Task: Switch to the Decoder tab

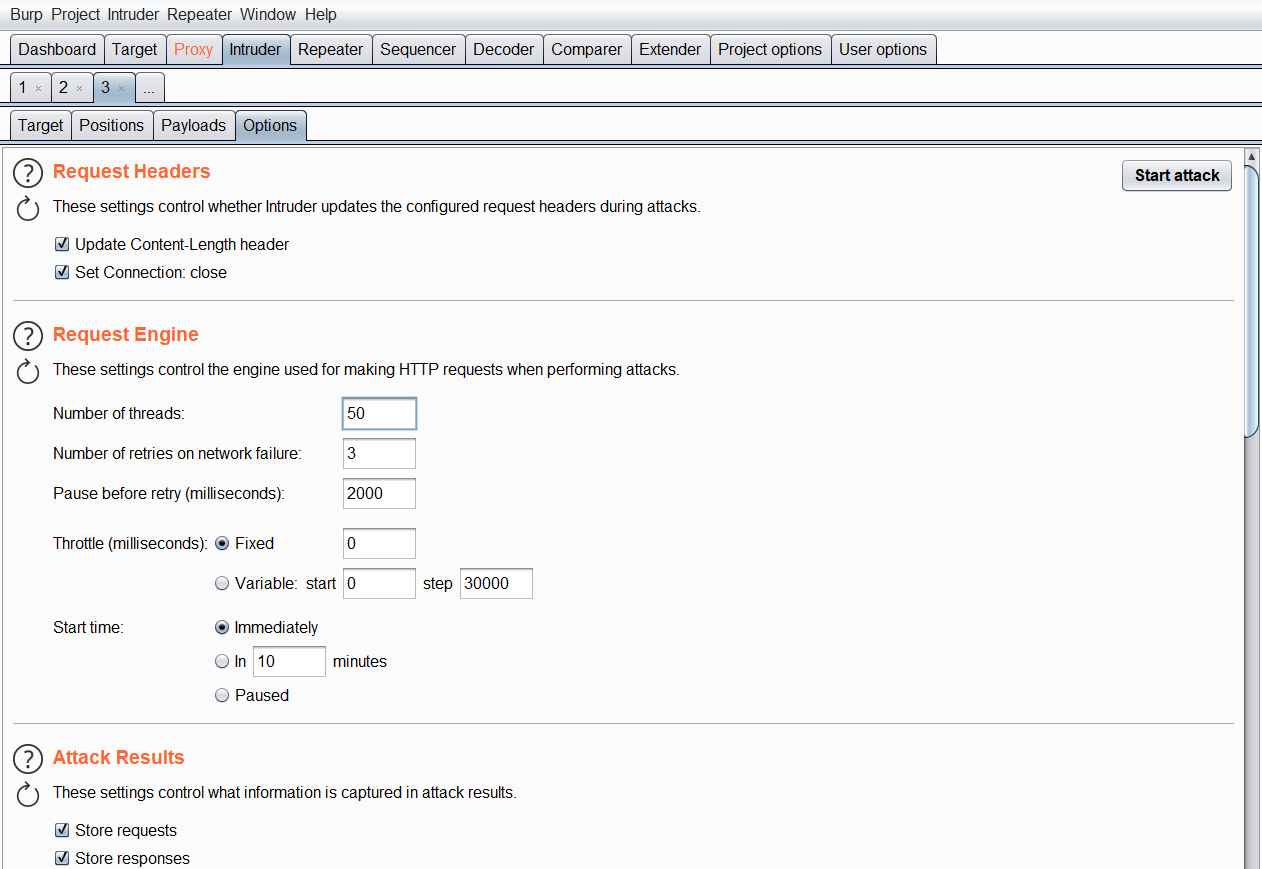Action: tap(504, 49)
